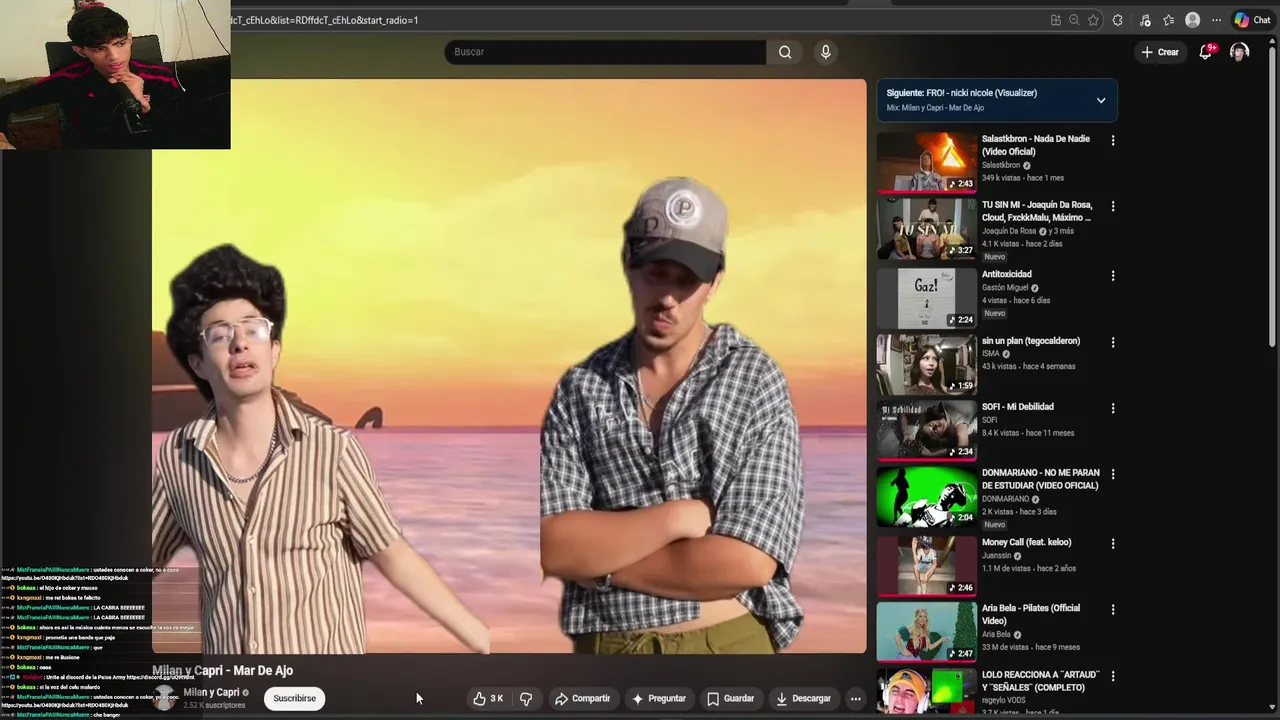Open apps grid icon in address bar
The height and width of the screenshot is (720, 1280).
[1056, 20]
